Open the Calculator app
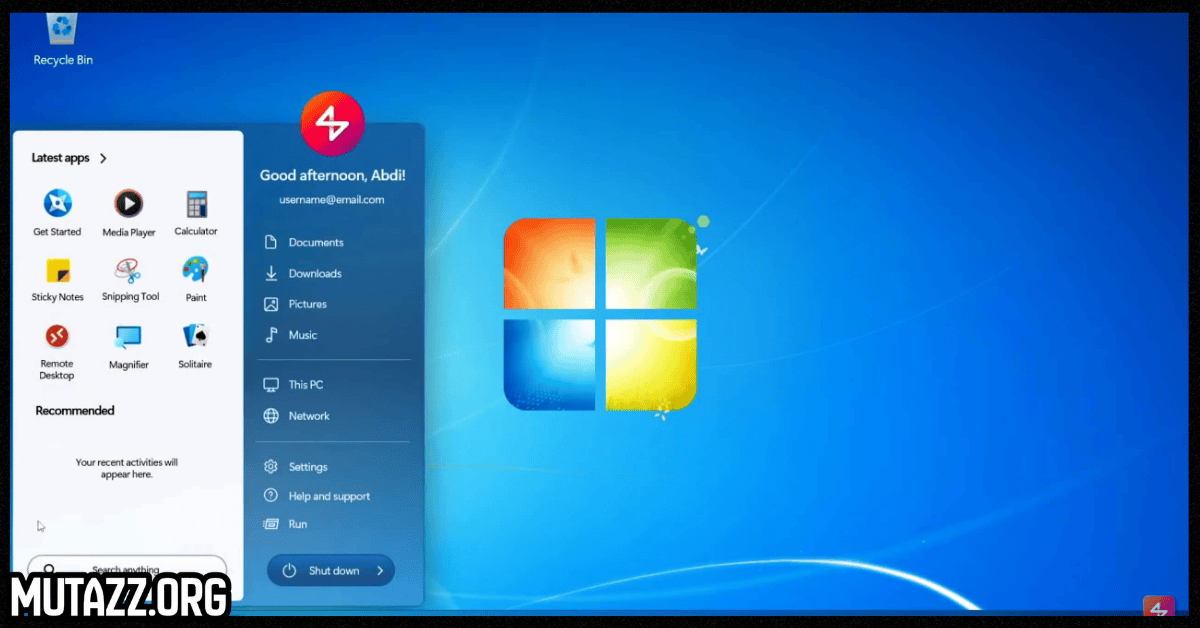 pos(196,205)
